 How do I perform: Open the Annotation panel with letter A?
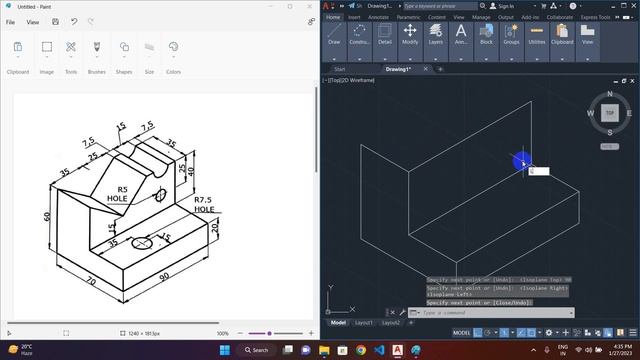click(461, 35)
